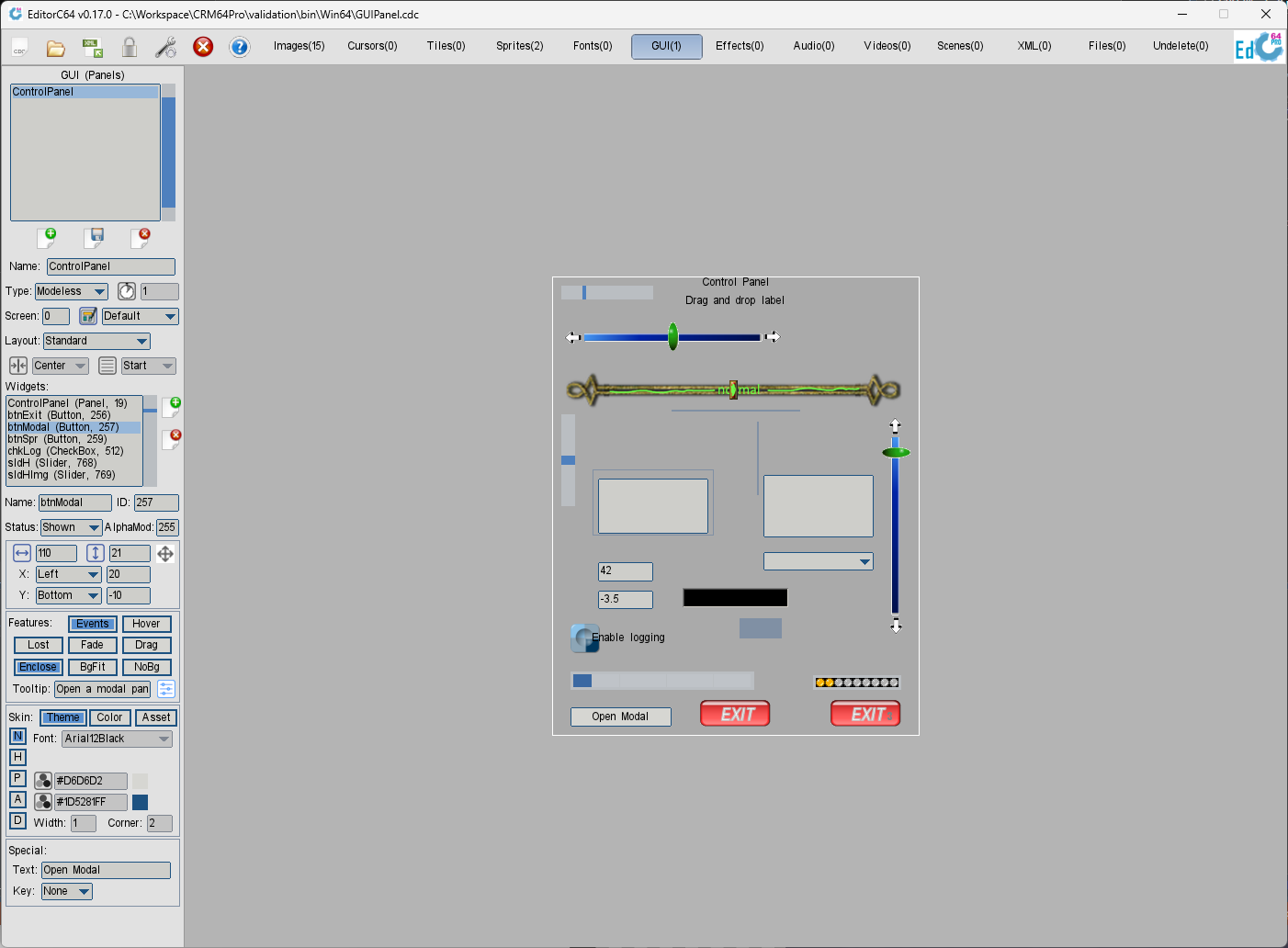Open settings with the wrench icon
This screenshot has height=948, width=1288.
[x=166, y=47]
